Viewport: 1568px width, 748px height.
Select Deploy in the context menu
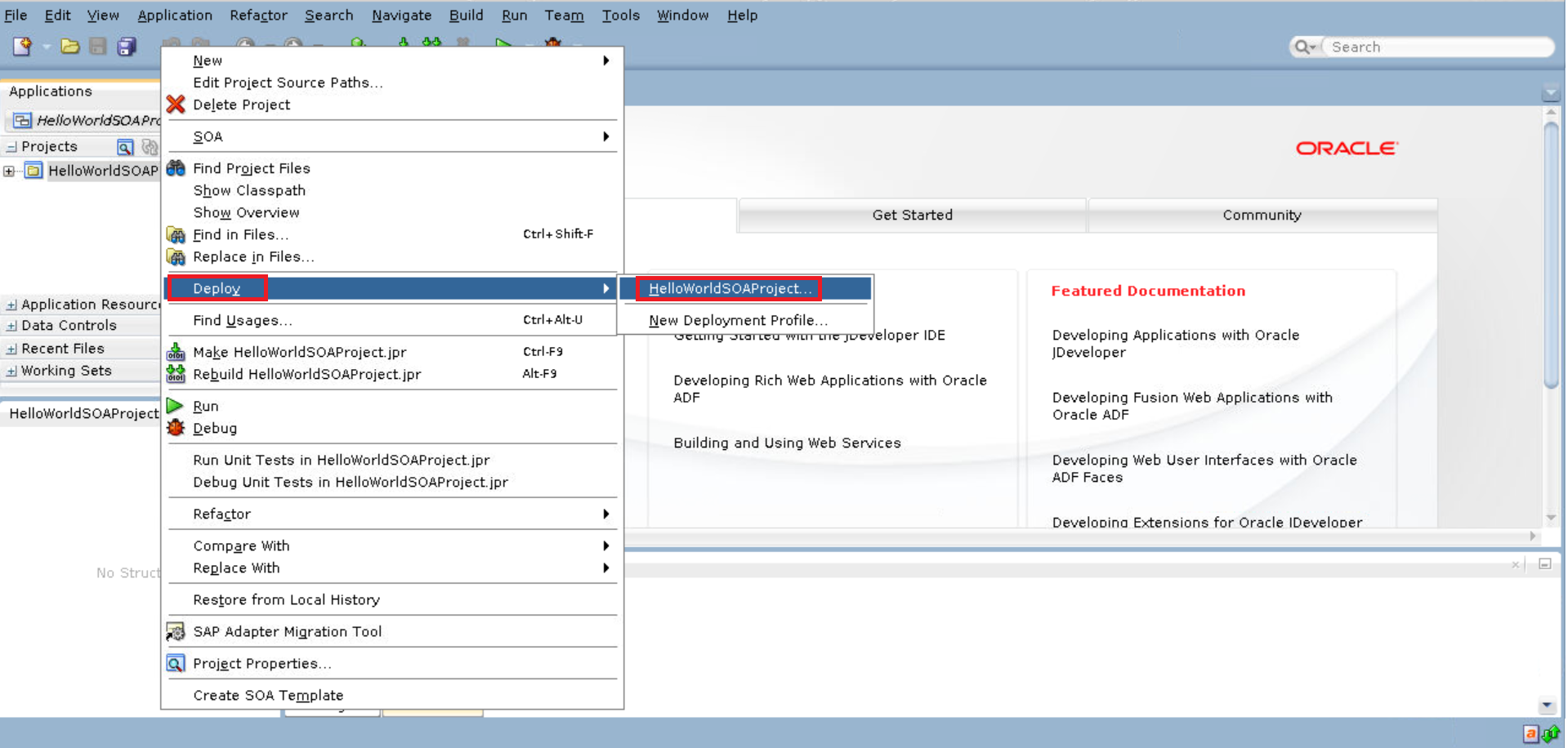[x=392, y=288]
